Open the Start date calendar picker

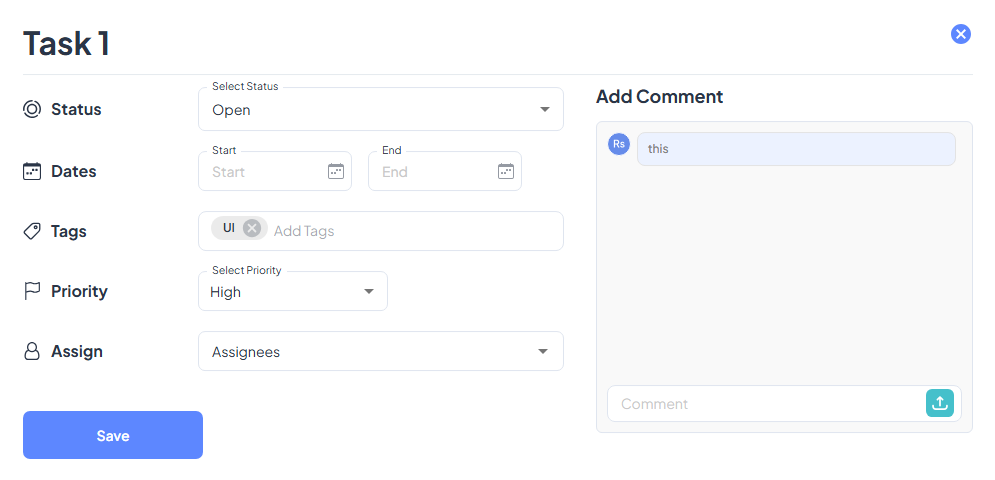[336, 171]
